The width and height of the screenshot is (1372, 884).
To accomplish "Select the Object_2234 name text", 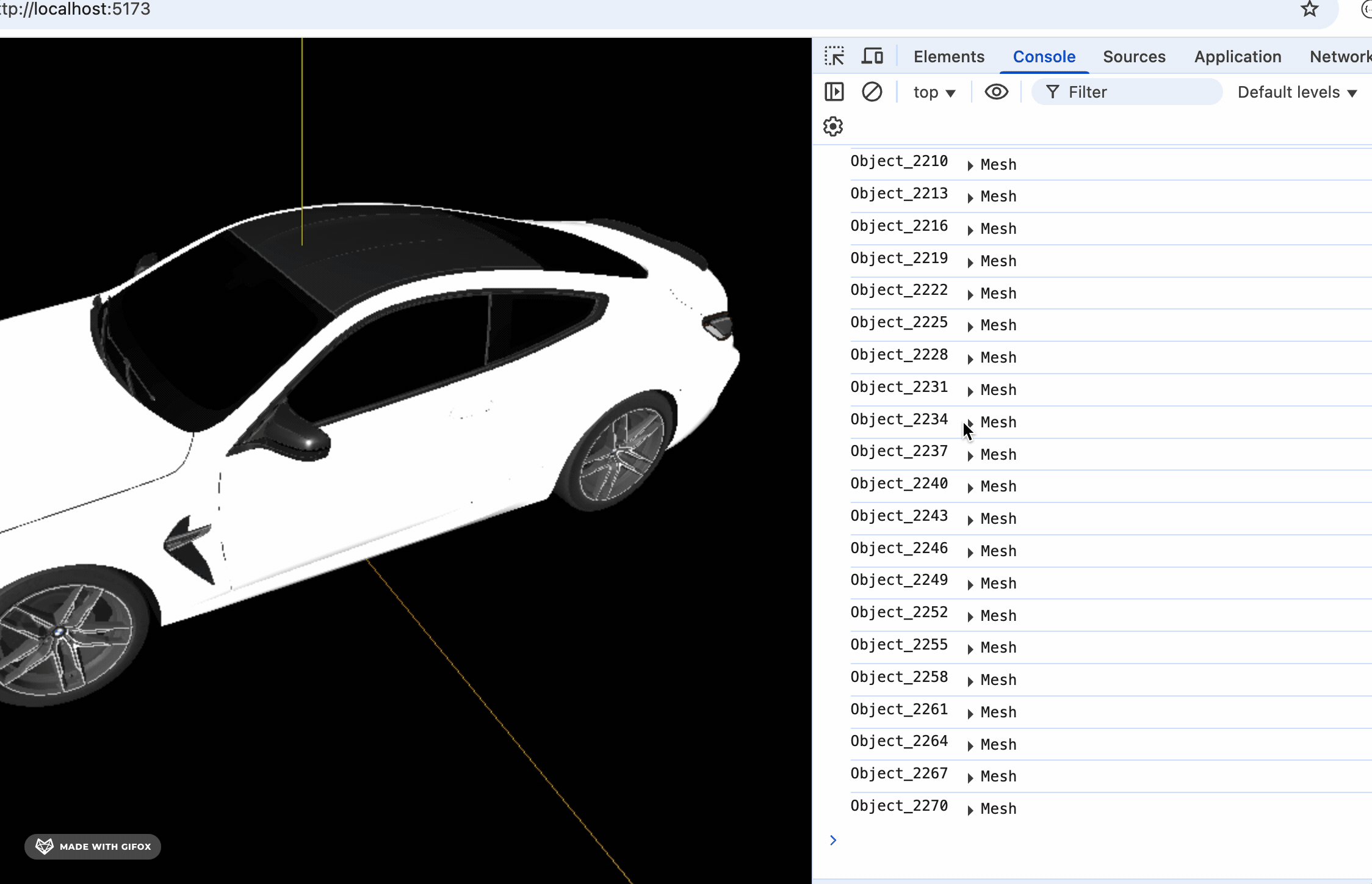I will coord(899,420).
